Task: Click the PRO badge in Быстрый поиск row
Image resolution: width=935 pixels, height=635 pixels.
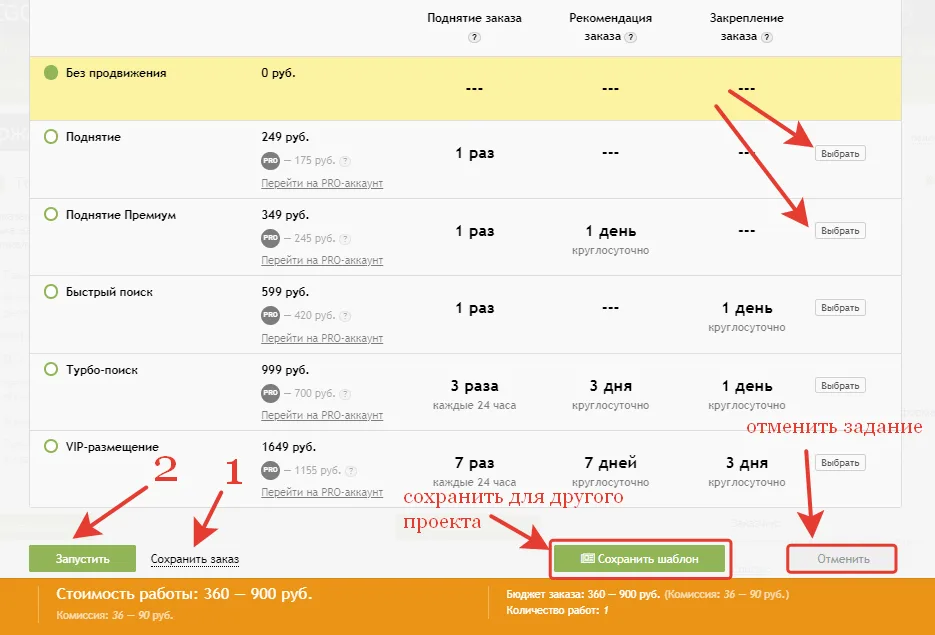Action: pos(270,315)
